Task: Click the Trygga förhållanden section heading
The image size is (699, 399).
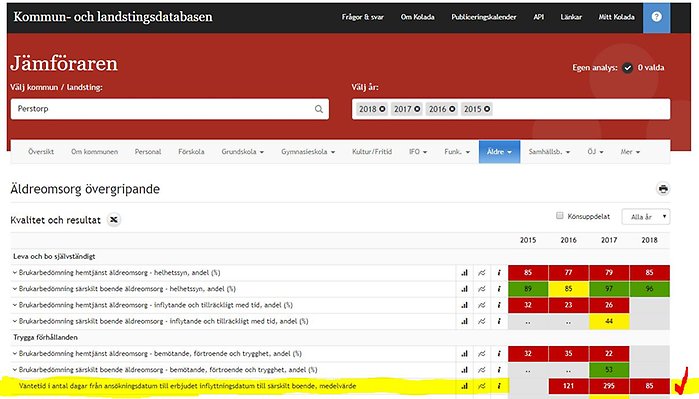Action: point(45,337)
